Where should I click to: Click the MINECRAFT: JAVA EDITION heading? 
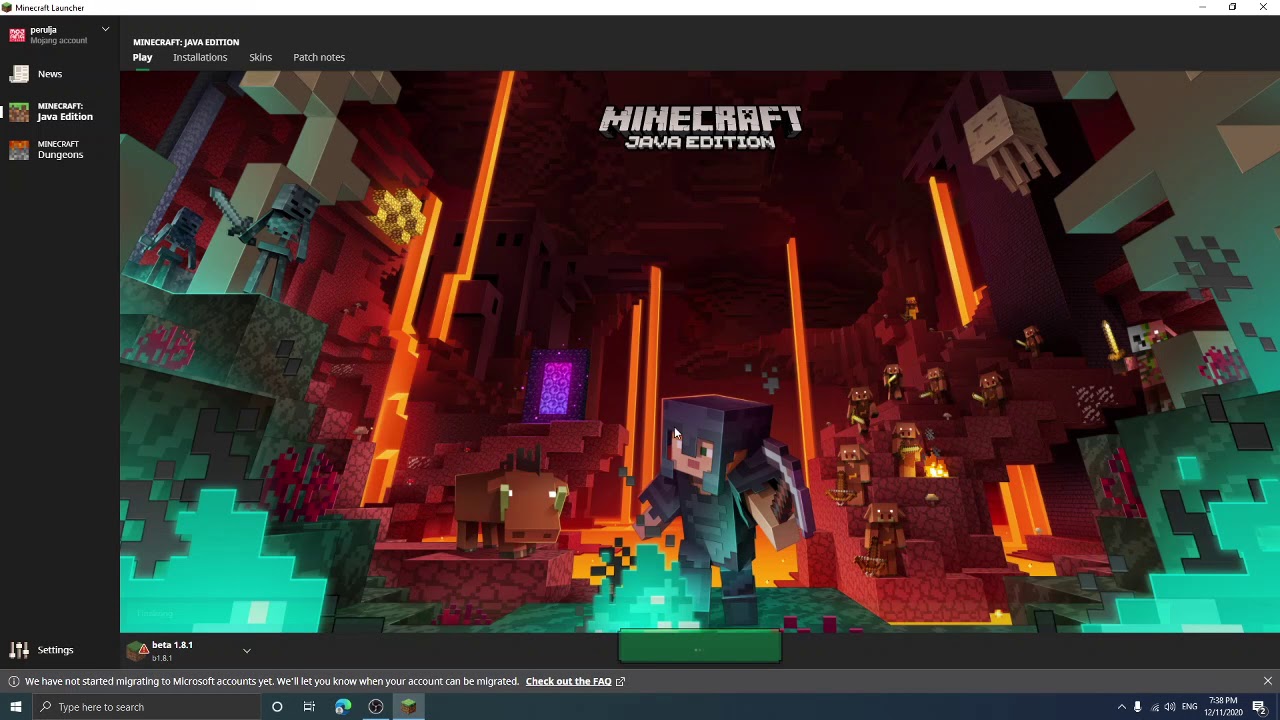[x=186, y=42]
